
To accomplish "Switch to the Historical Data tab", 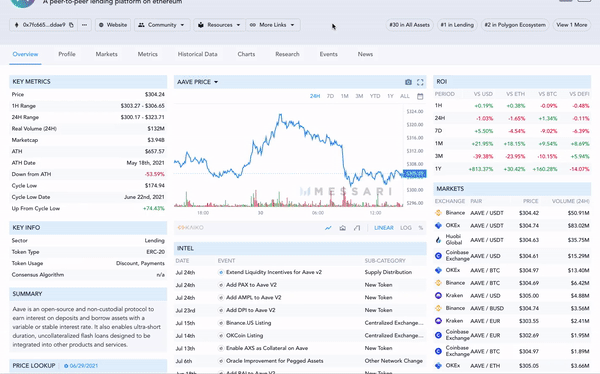I will point(197,54).
